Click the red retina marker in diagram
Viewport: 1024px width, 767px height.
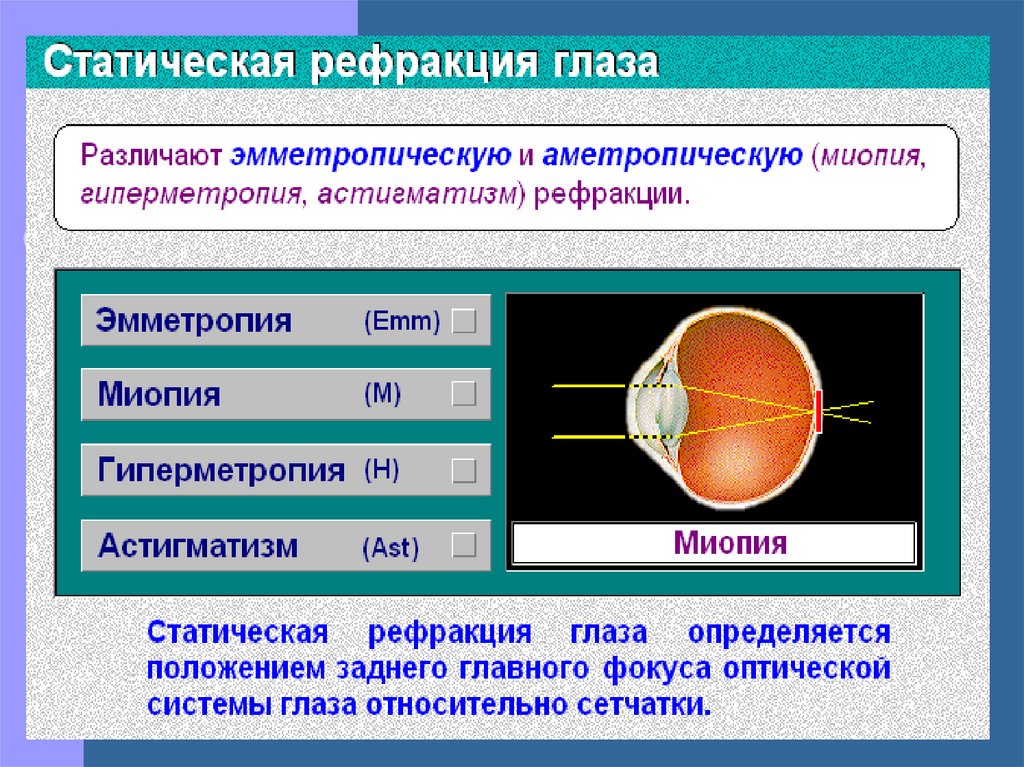pos(818,411)
